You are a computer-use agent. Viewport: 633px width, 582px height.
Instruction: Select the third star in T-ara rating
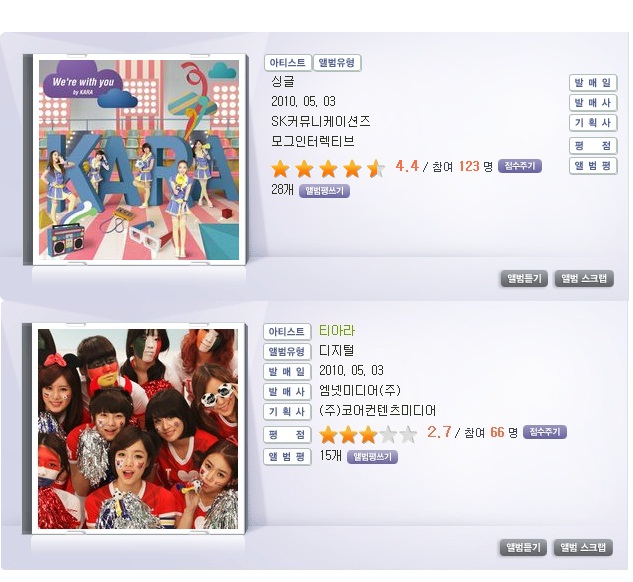click(368, 435)
